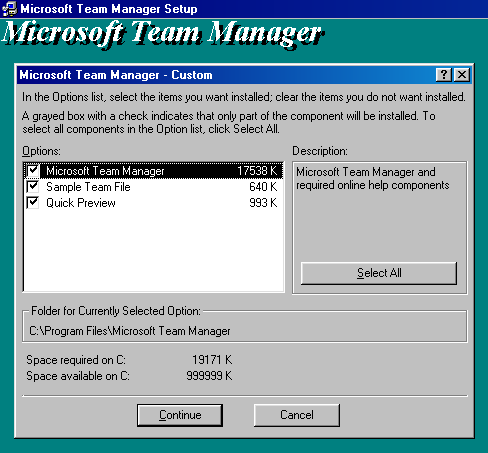Click the 993 K size entry
488x453 pixels.
click(263, 203)
